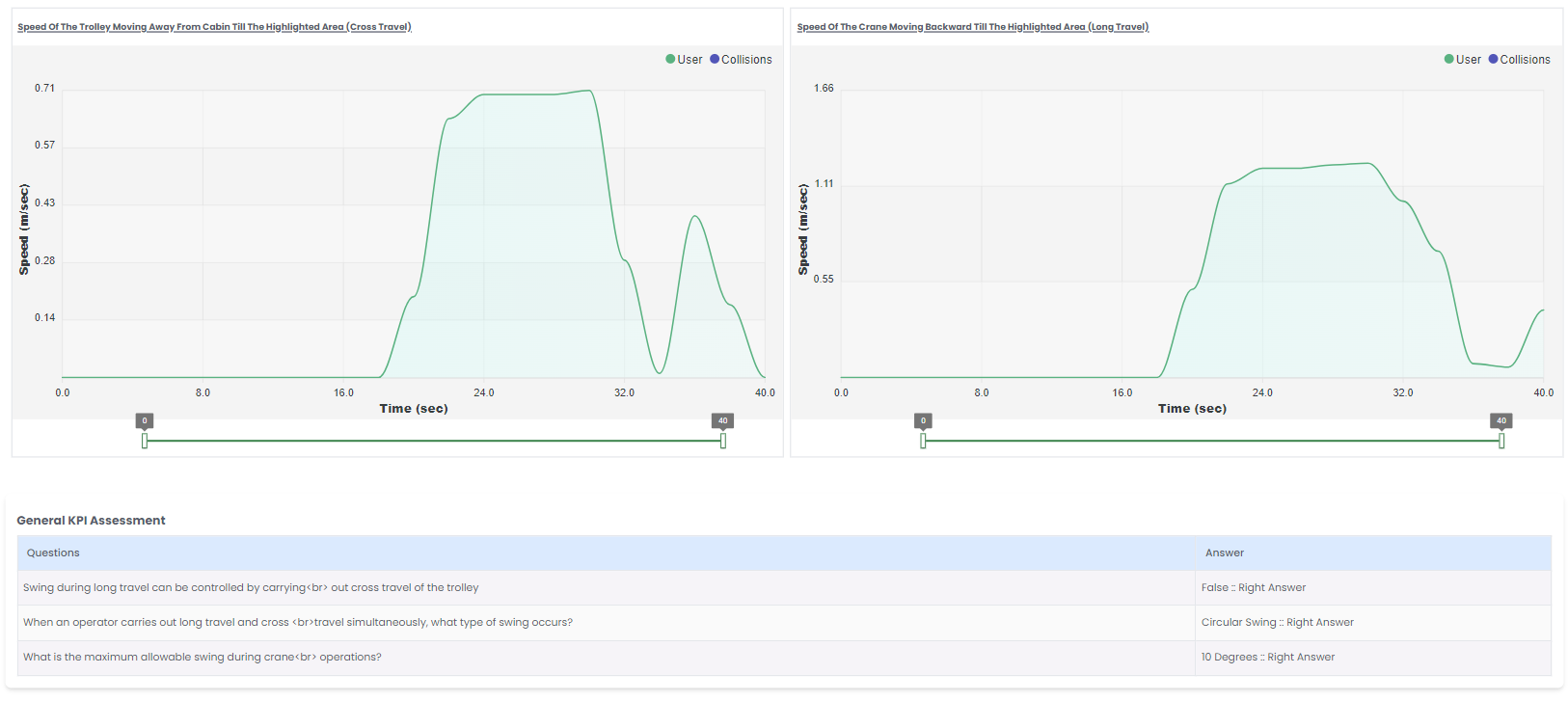This screenshot has width=1568, height=701.
Task: Click 0.57 y-axis label on trolley chart
Action: pos(44,145)
